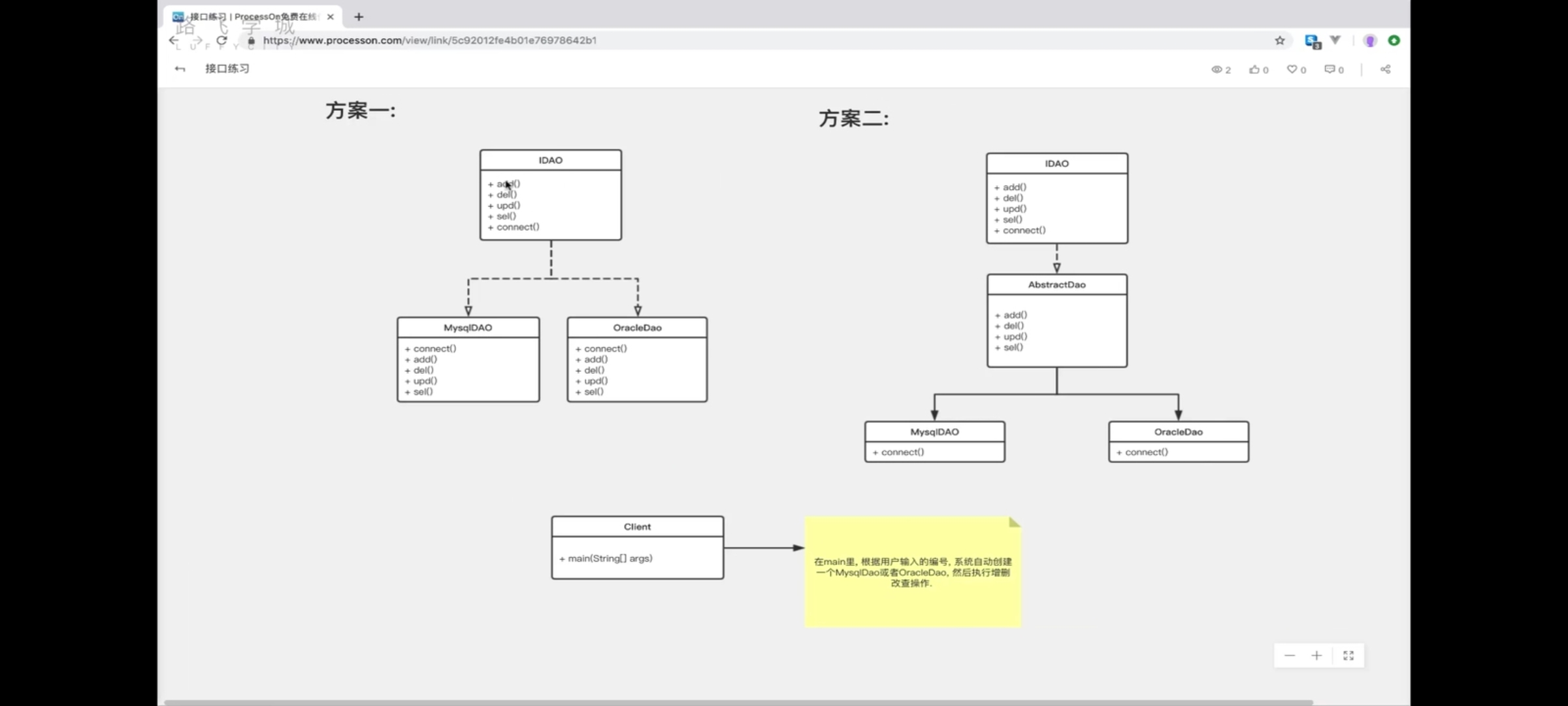Click the horizontal scrollbar at bottom
This screenshot has width=1568, height=706.
point(738,703)
